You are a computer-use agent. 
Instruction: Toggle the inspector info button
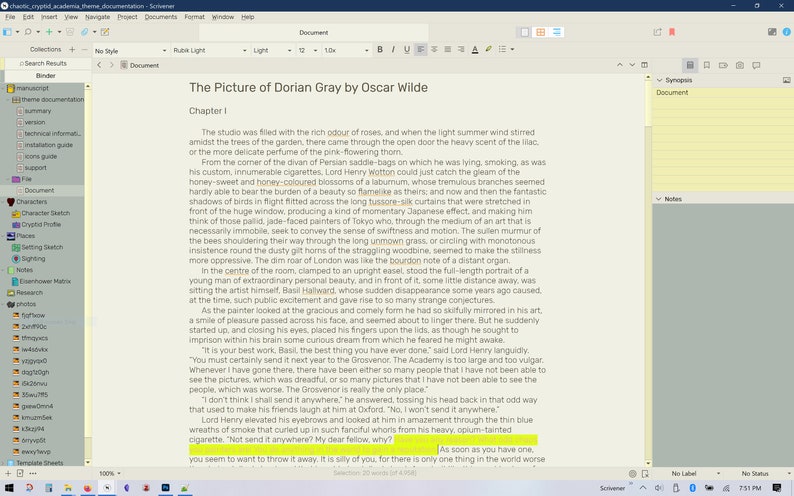click(786, 32)
